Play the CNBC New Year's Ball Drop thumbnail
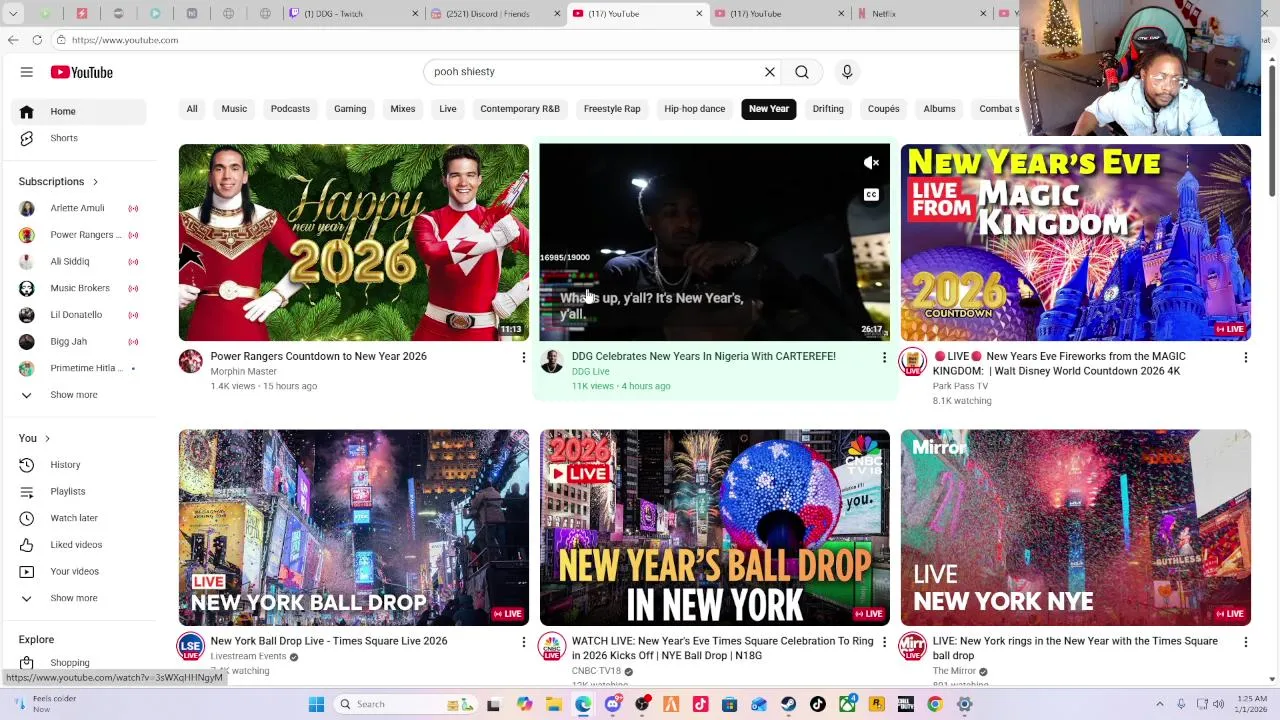The image size is (1280, 720). (715, 528)
